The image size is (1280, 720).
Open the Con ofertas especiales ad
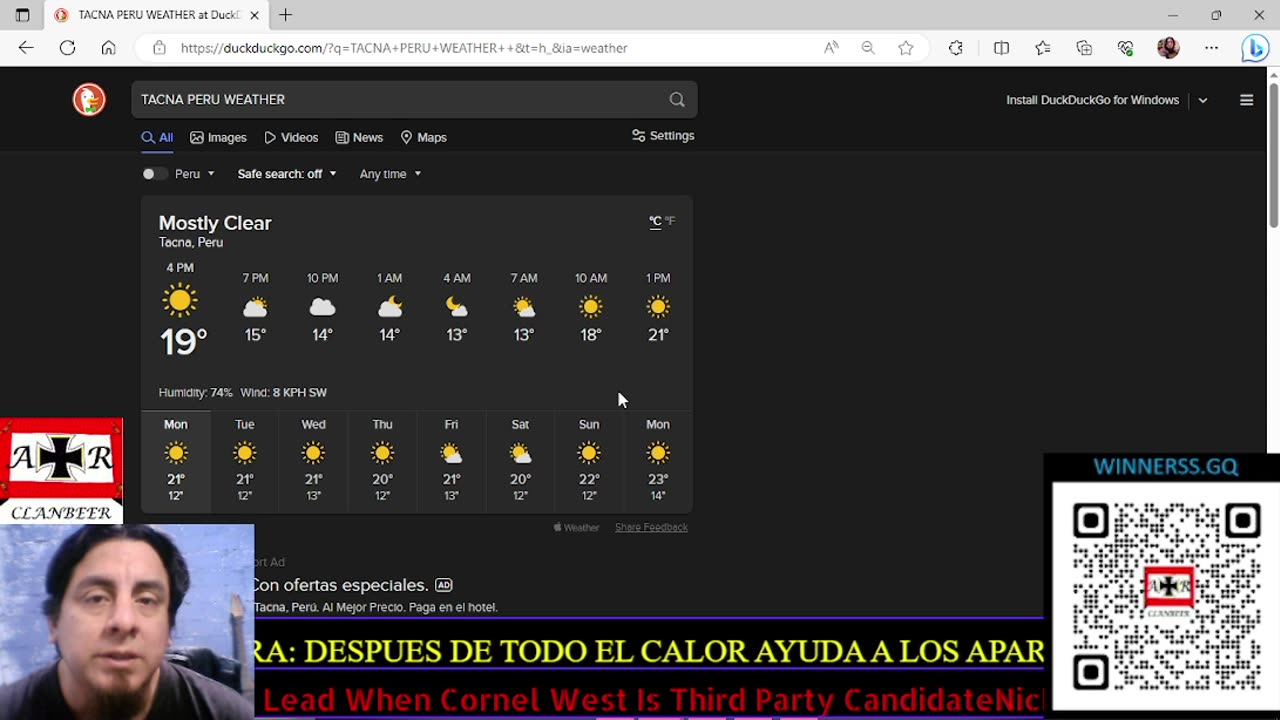340,585
